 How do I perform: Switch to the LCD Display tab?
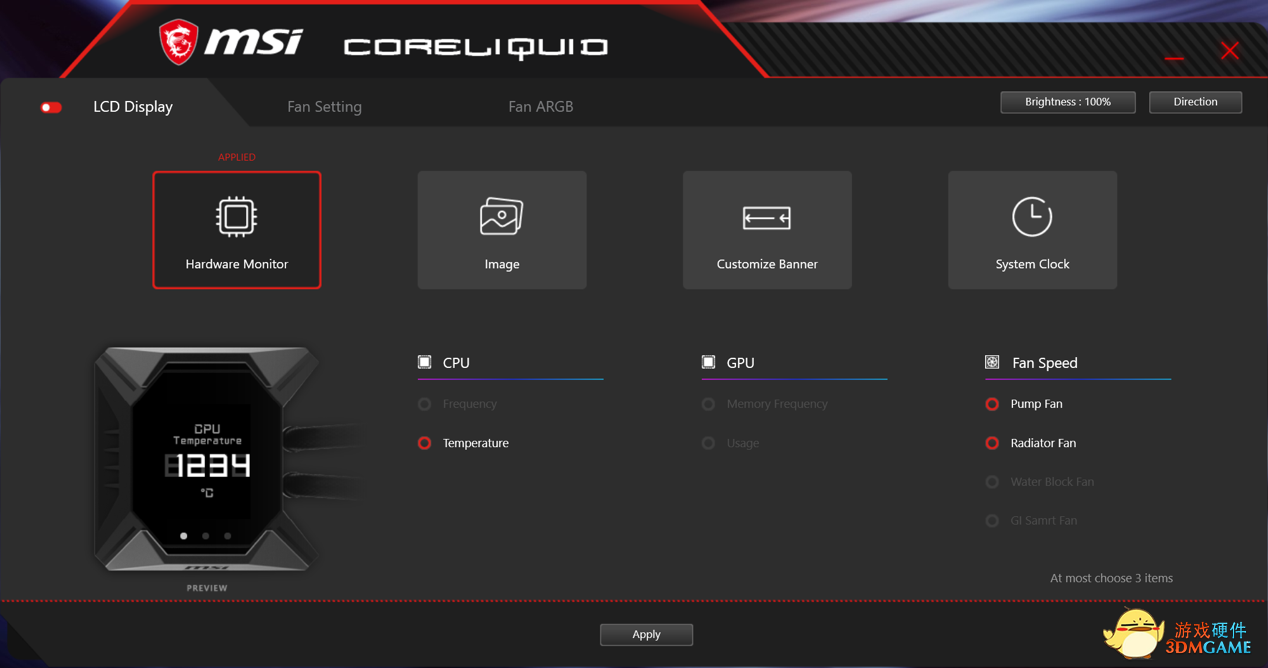(133, 106)
